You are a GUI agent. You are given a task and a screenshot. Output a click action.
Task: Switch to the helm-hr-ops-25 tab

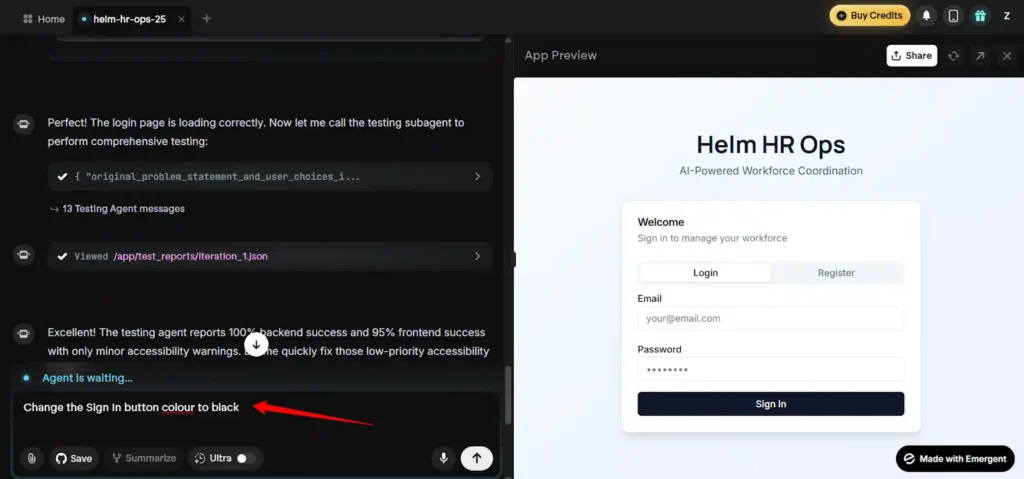(x=129, y=19)
